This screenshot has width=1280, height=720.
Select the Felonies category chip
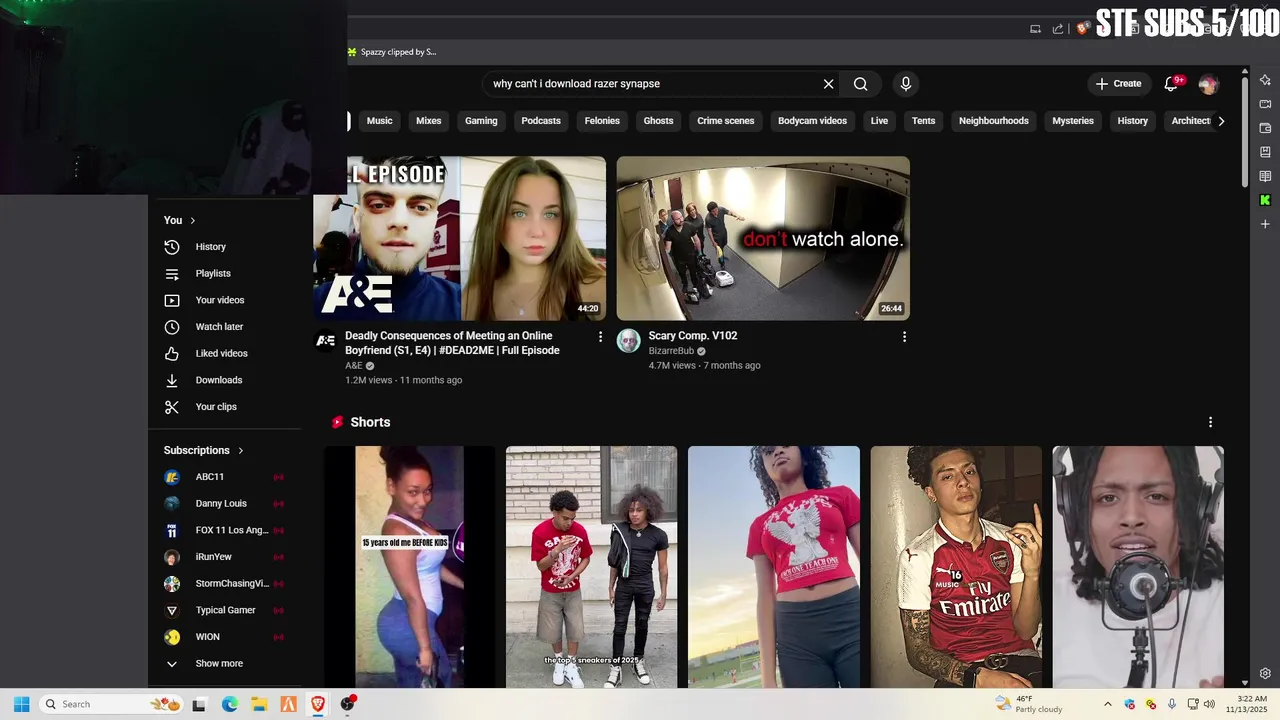[602, 121]
